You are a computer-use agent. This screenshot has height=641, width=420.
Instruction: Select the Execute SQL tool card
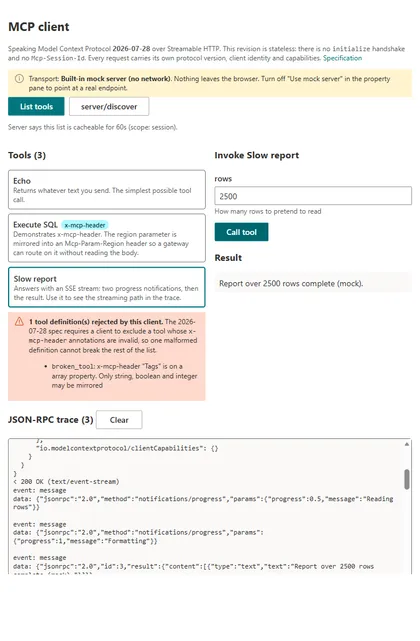[107, 238]
